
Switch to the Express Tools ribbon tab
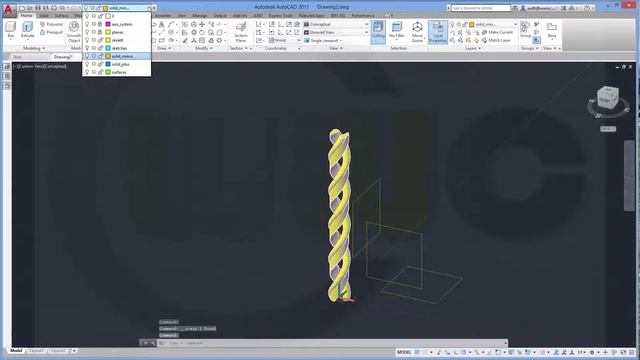pyautogui.click(x=280, y=16)
